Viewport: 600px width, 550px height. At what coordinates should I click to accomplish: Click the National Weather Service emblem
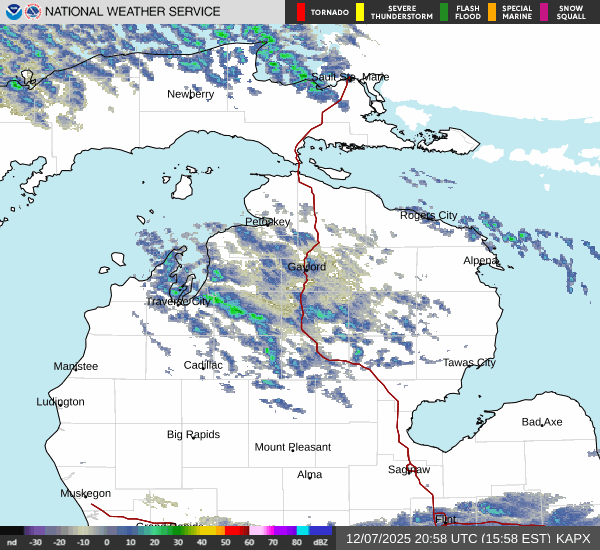click(x=32, y=12)
